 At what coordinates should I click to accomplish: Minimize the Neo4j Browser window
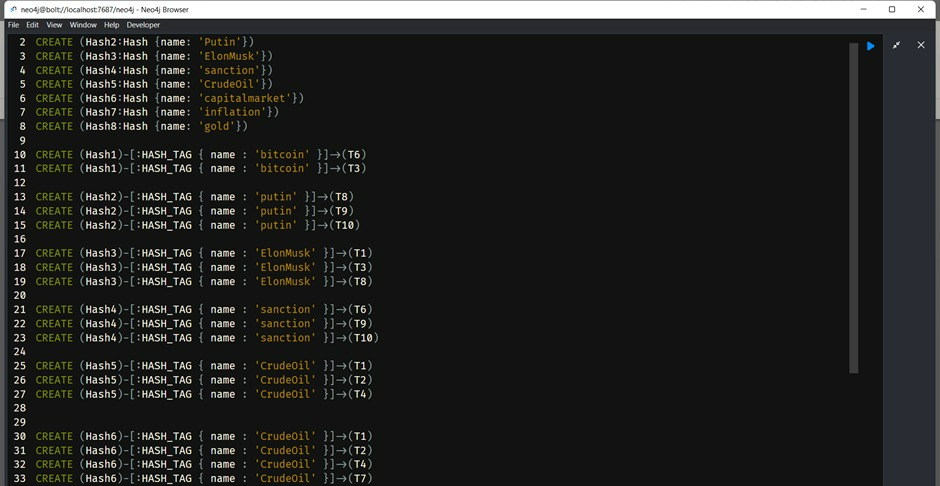(x=864, y=9)
